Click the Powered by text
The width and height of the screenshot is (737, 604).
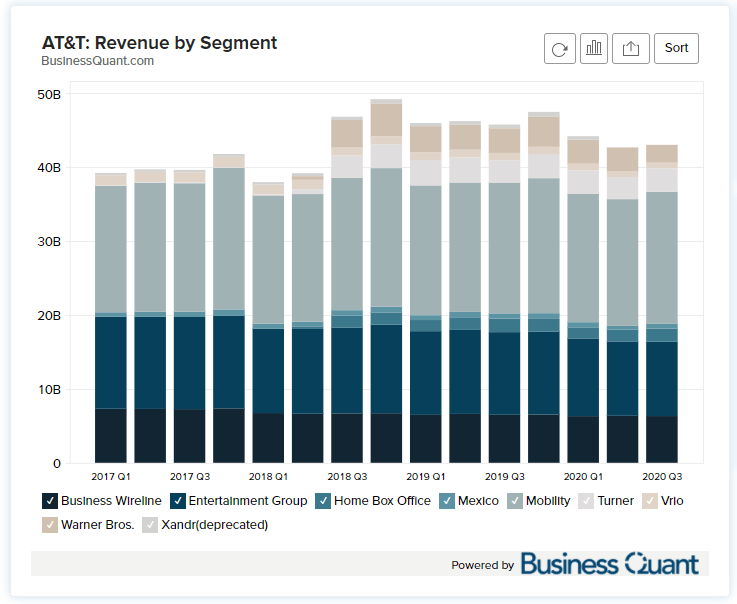483,565
